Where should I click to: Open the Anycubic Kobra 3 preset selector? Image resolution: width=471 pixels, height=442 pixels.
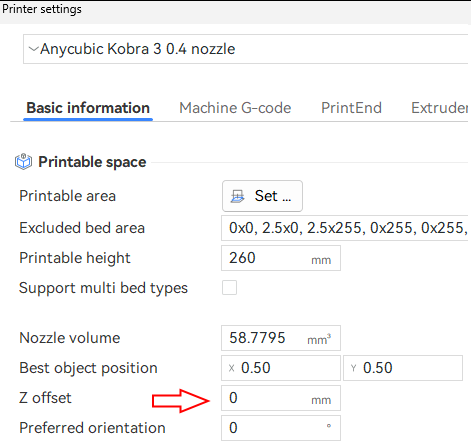[x=247, y=49]
